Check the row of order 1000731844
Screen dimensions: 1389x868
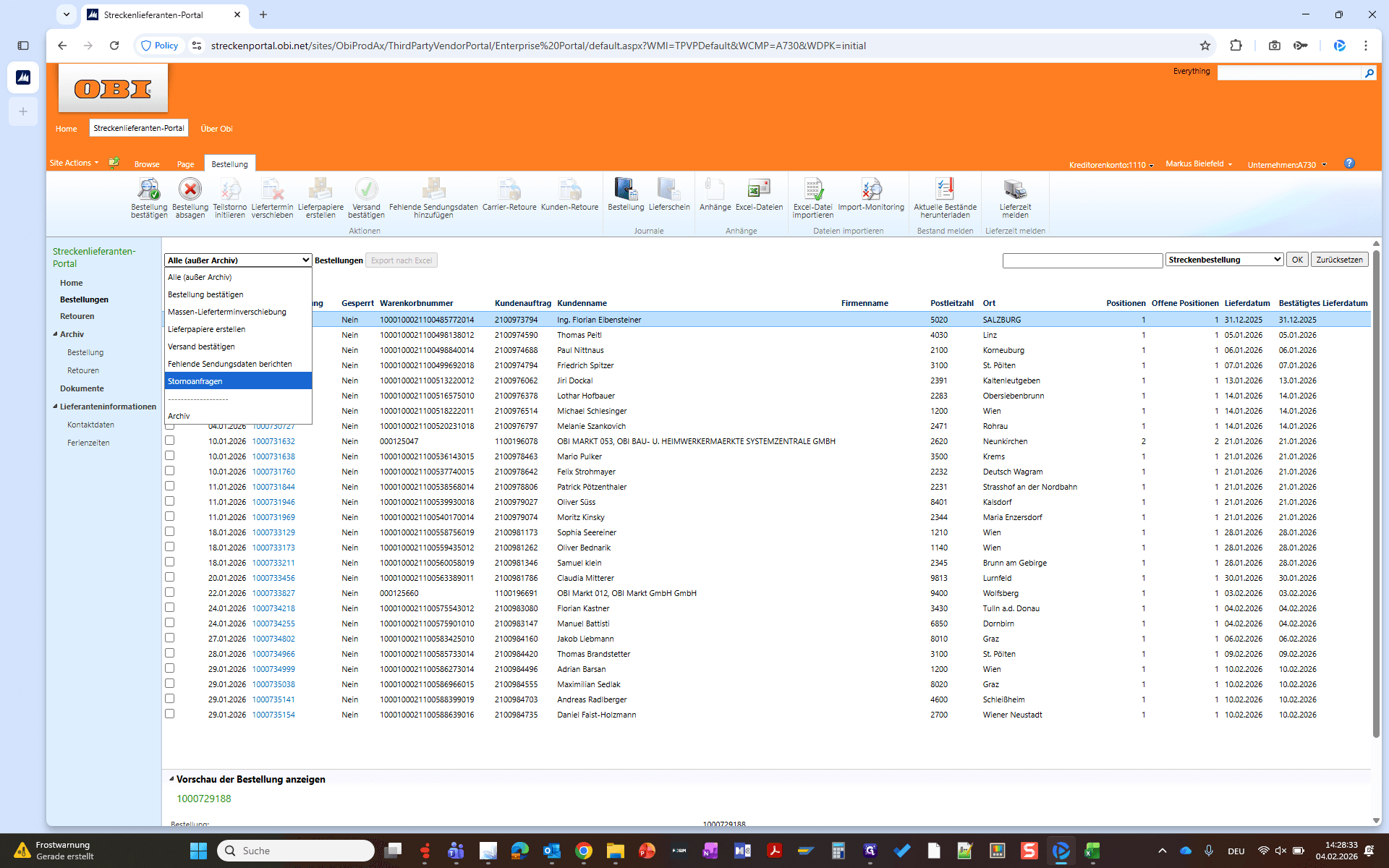(x=170, y=486)
